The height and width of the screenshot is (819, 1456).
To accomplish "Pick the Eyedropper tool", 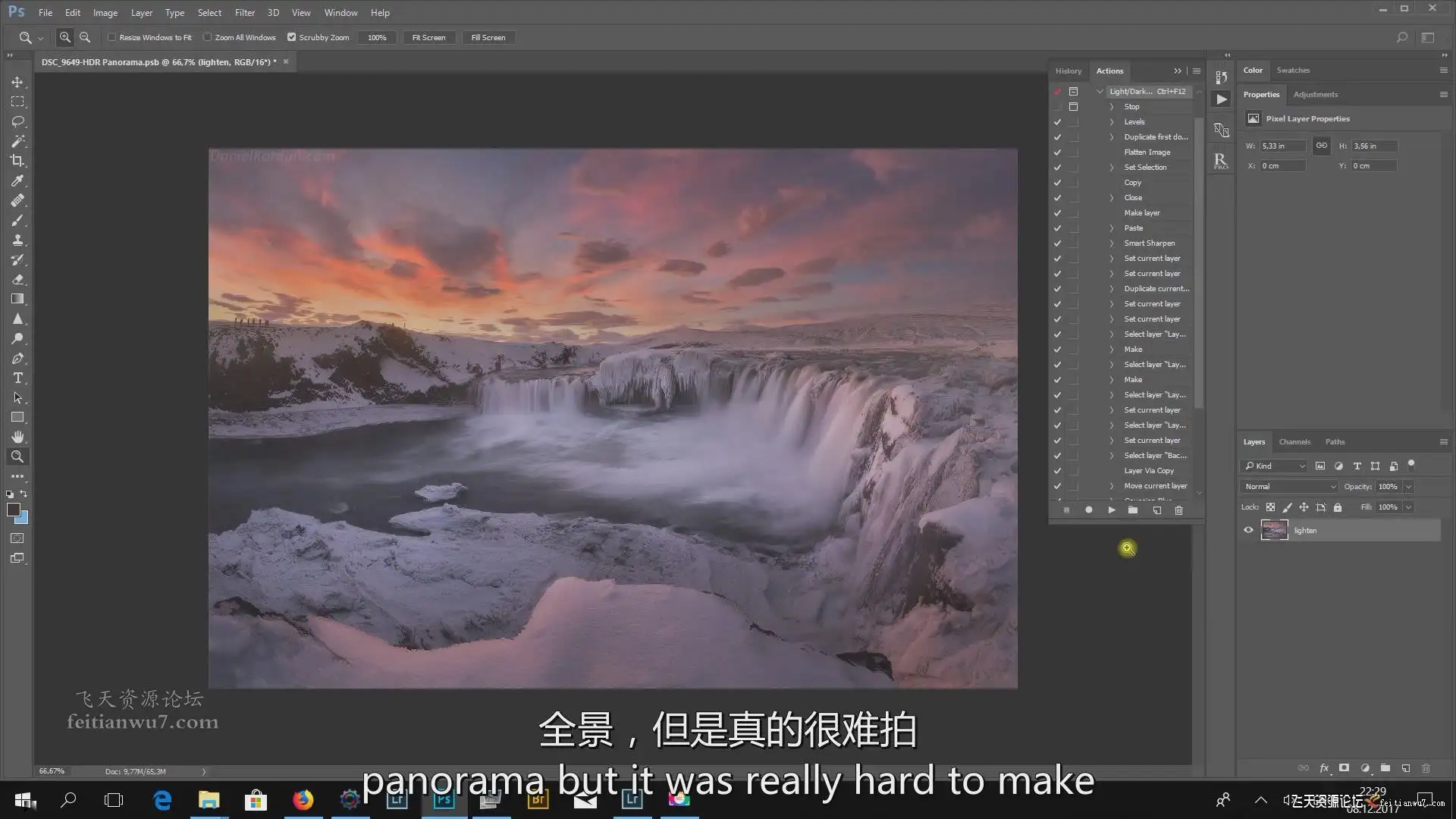I will pos(17,180).
